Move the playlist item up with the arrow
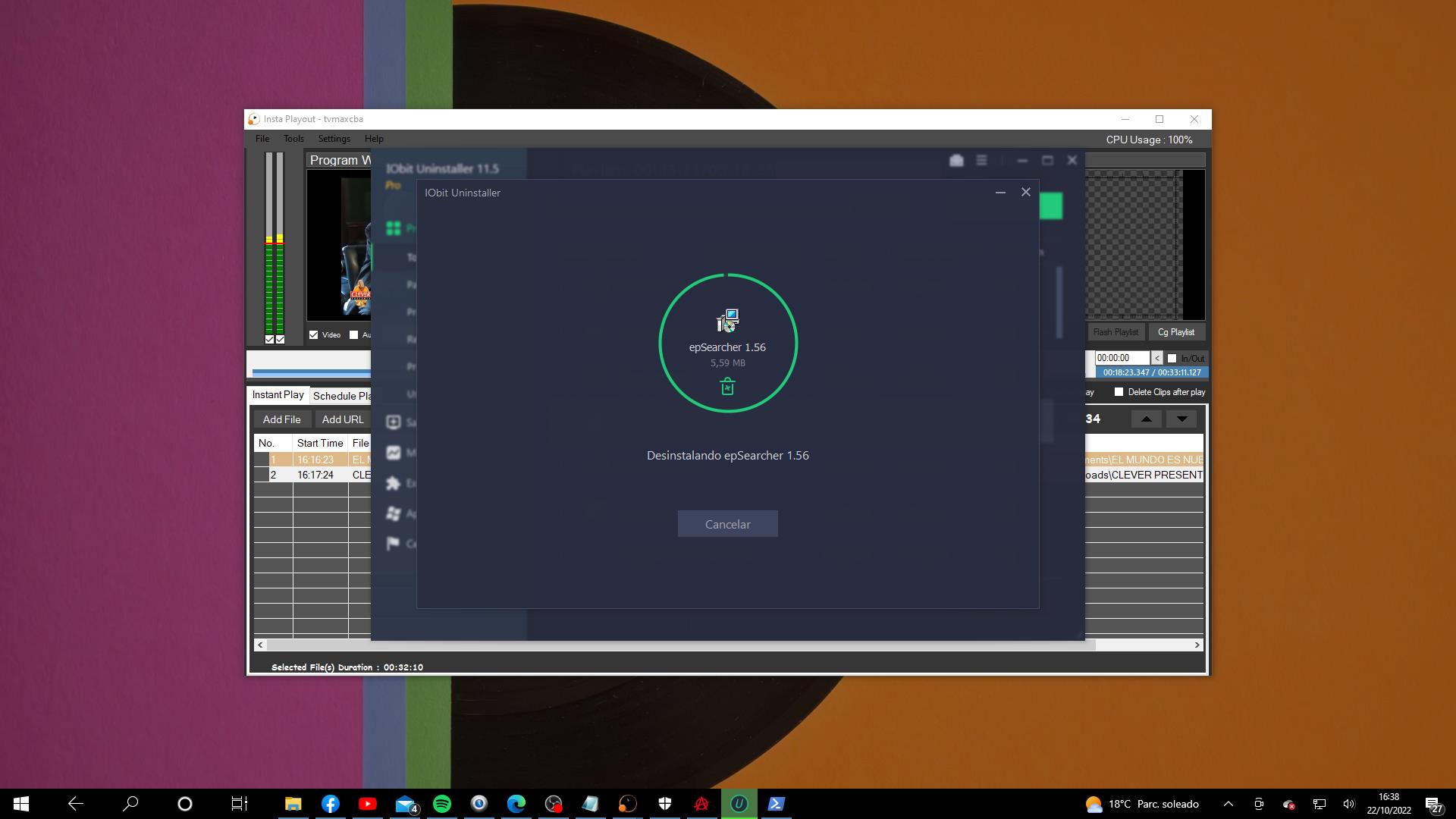Image resolution: width=1456 pixels, height=819 pixels. click(x=1146, y=419)
